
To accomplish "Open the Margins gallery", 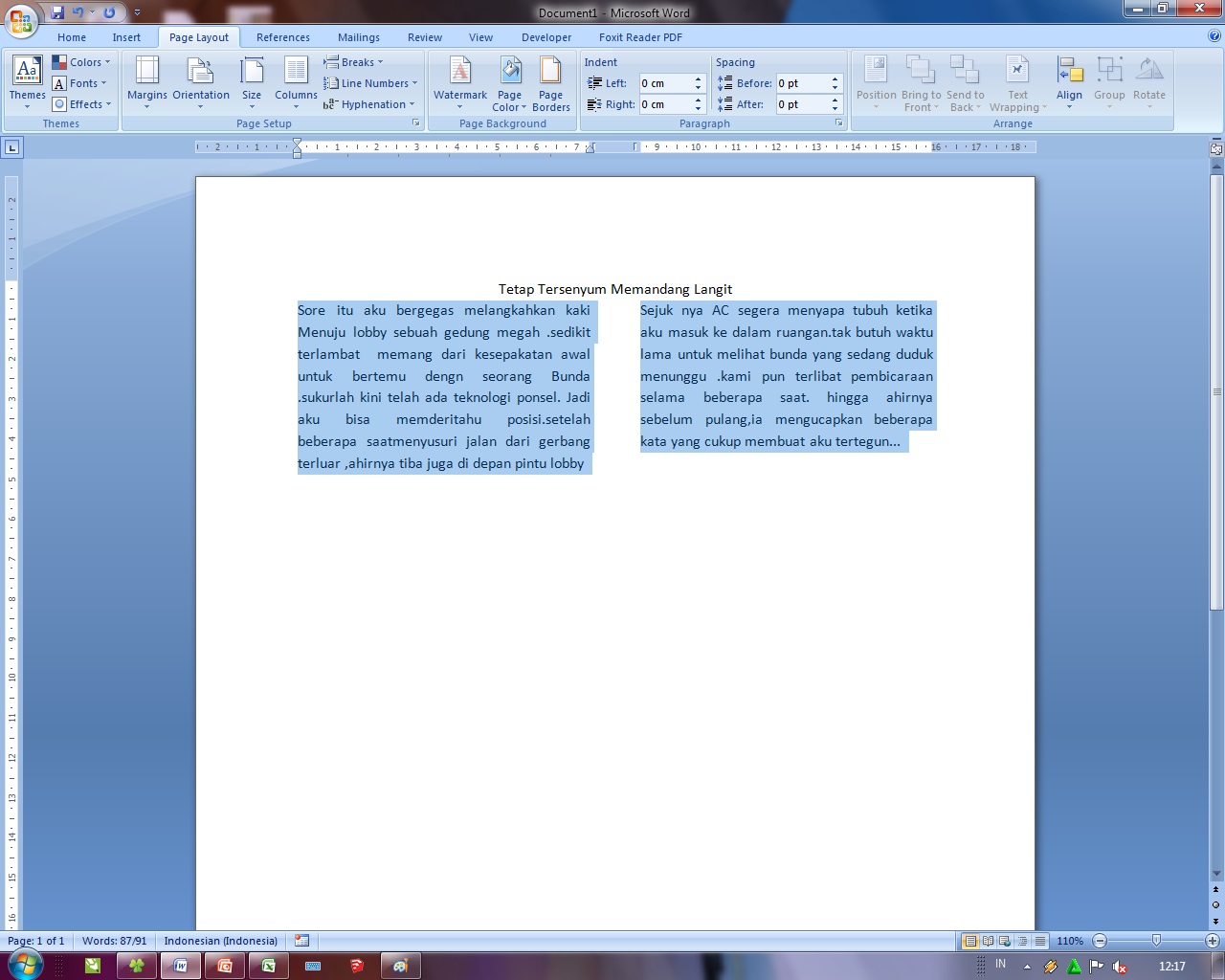I will [146, 82].
